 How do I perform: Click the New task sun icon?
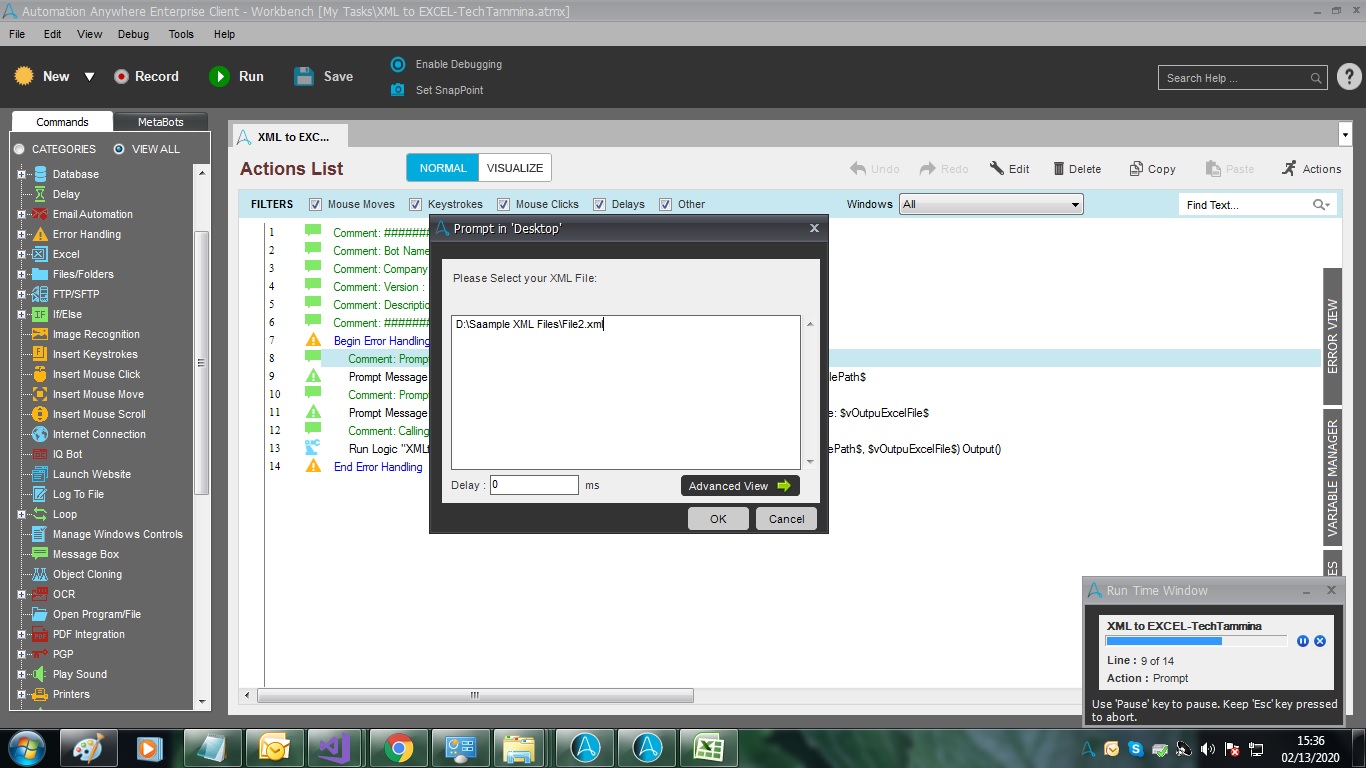(x=24, y=76)
